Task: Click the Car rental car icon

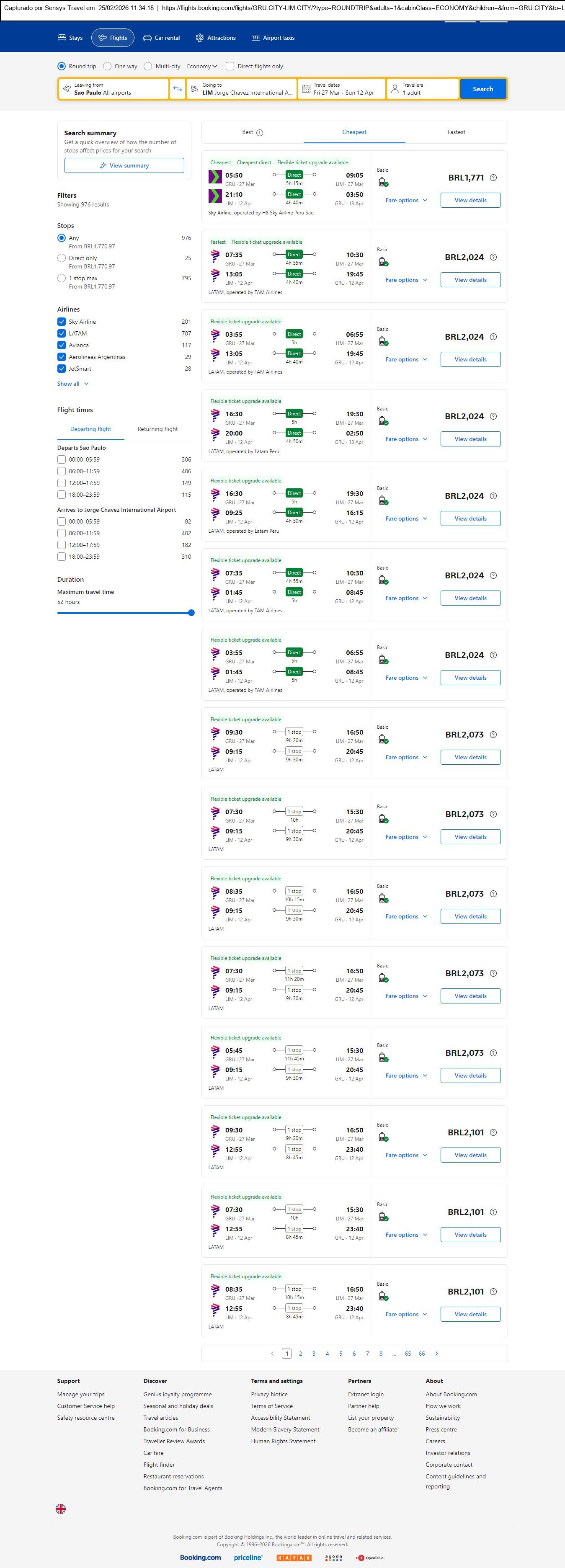Action: point(147,38)
